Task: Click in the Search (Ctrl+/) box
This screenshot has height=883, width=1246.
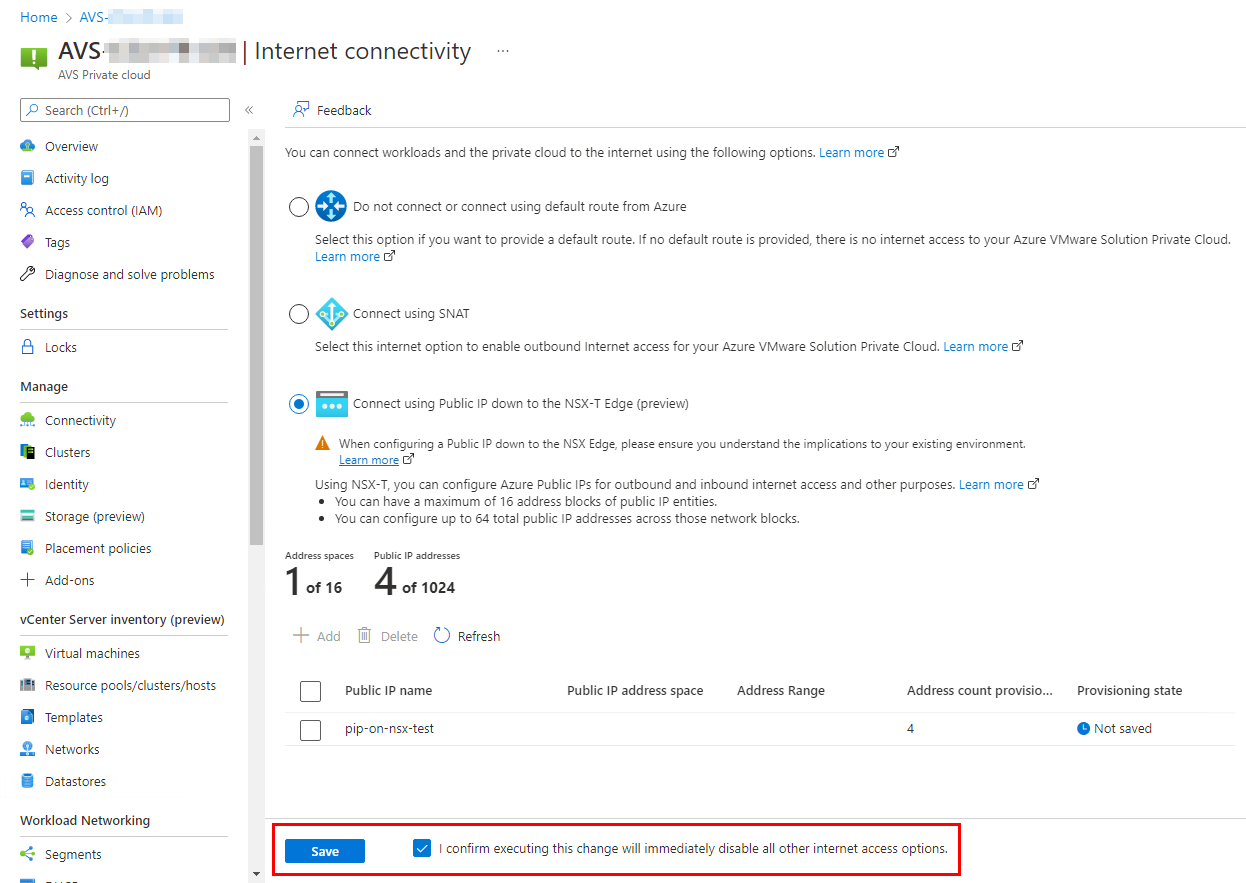Action: click(x=125, y=110)
